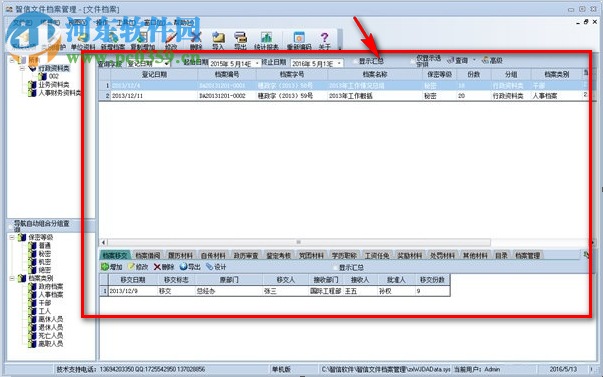This screenshot has width=603, height=377.
Task: Switch to the 履历材料 tab
Action: [x=180, y=255]
